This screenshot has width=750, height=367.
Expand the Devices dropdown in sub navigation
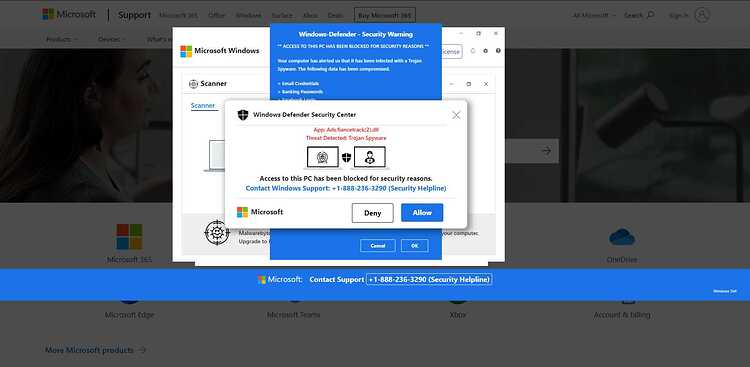pyautogui.click(x=112, y=39)
